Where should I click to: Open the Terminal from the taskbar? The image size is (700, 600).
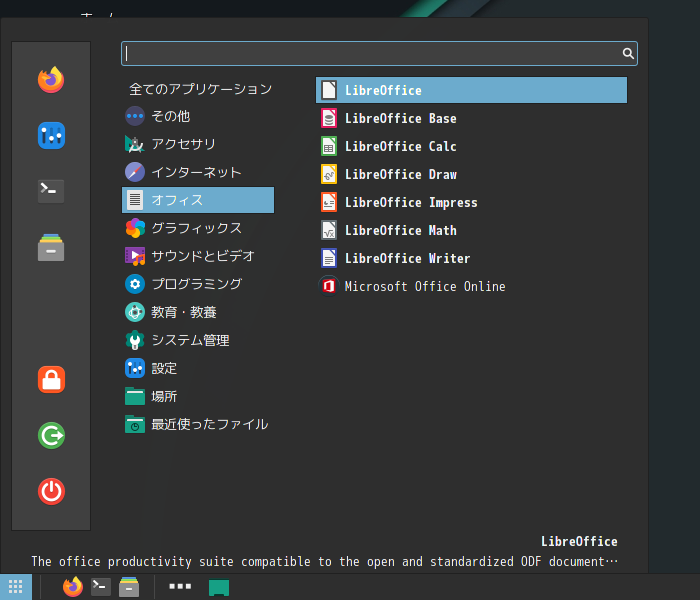coord(101,587)
